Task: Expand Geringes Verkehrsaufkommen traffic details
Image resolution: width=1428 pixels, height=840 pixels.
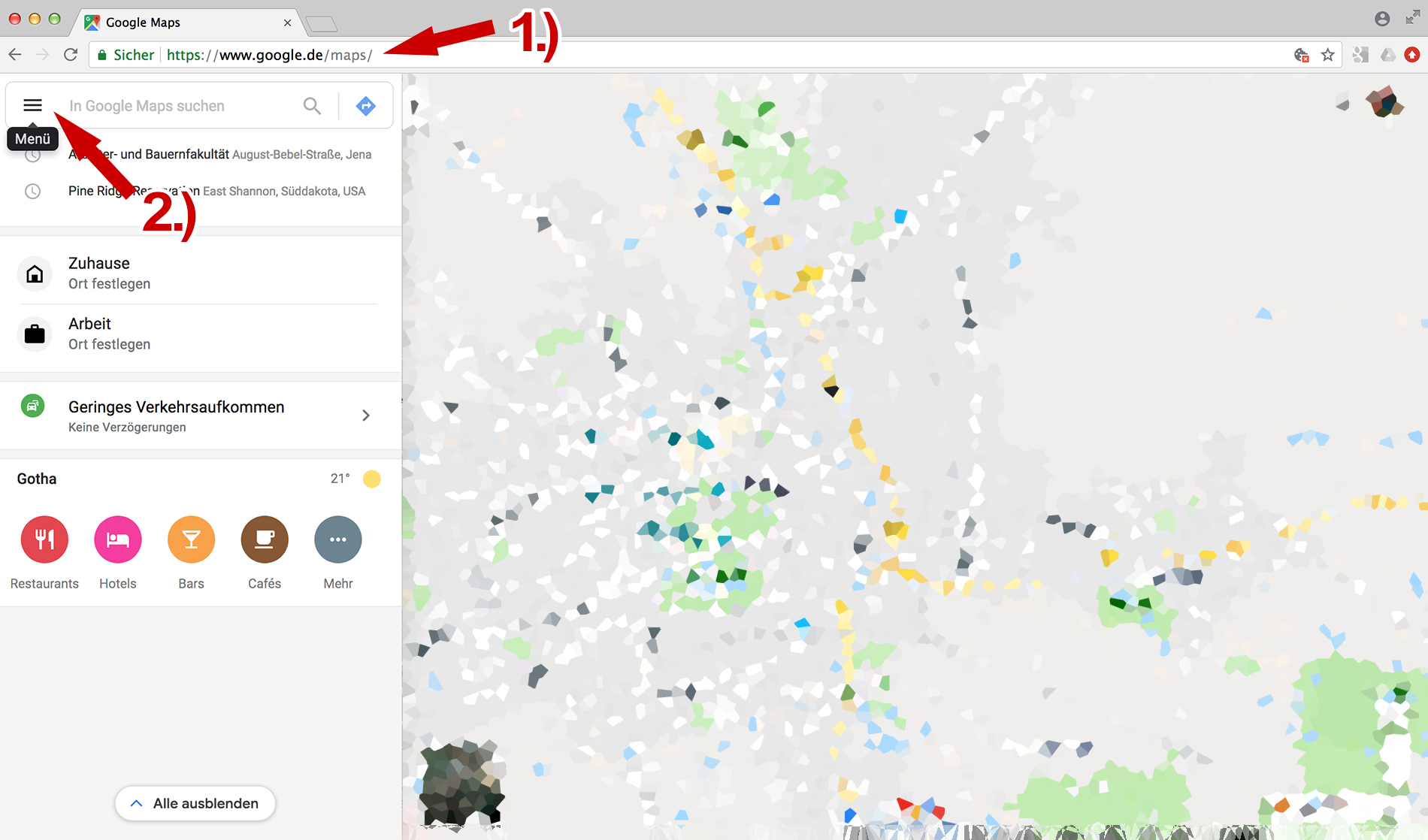Action: pyautogui.click(x=365, y=415)
